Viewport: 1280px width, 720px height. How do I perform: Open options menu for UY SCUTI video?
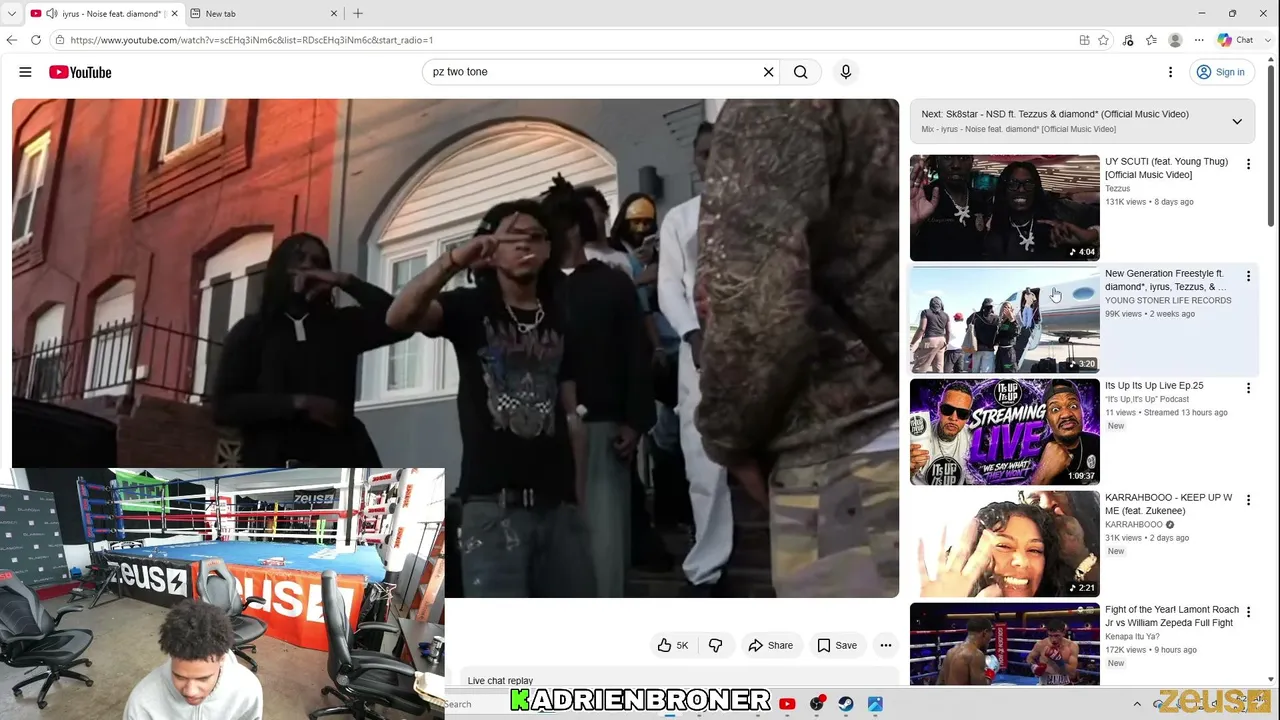(1248, 164)
